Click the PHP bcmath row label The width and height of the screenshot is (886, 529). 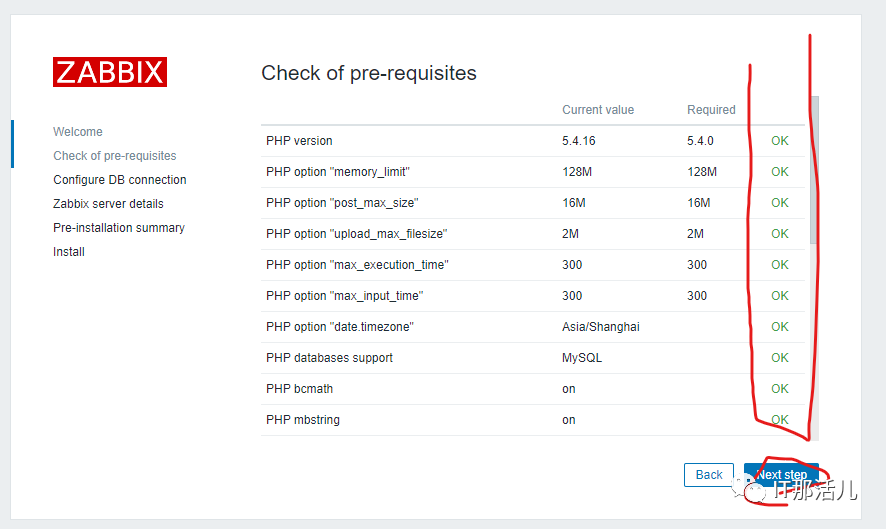(299, 389)
